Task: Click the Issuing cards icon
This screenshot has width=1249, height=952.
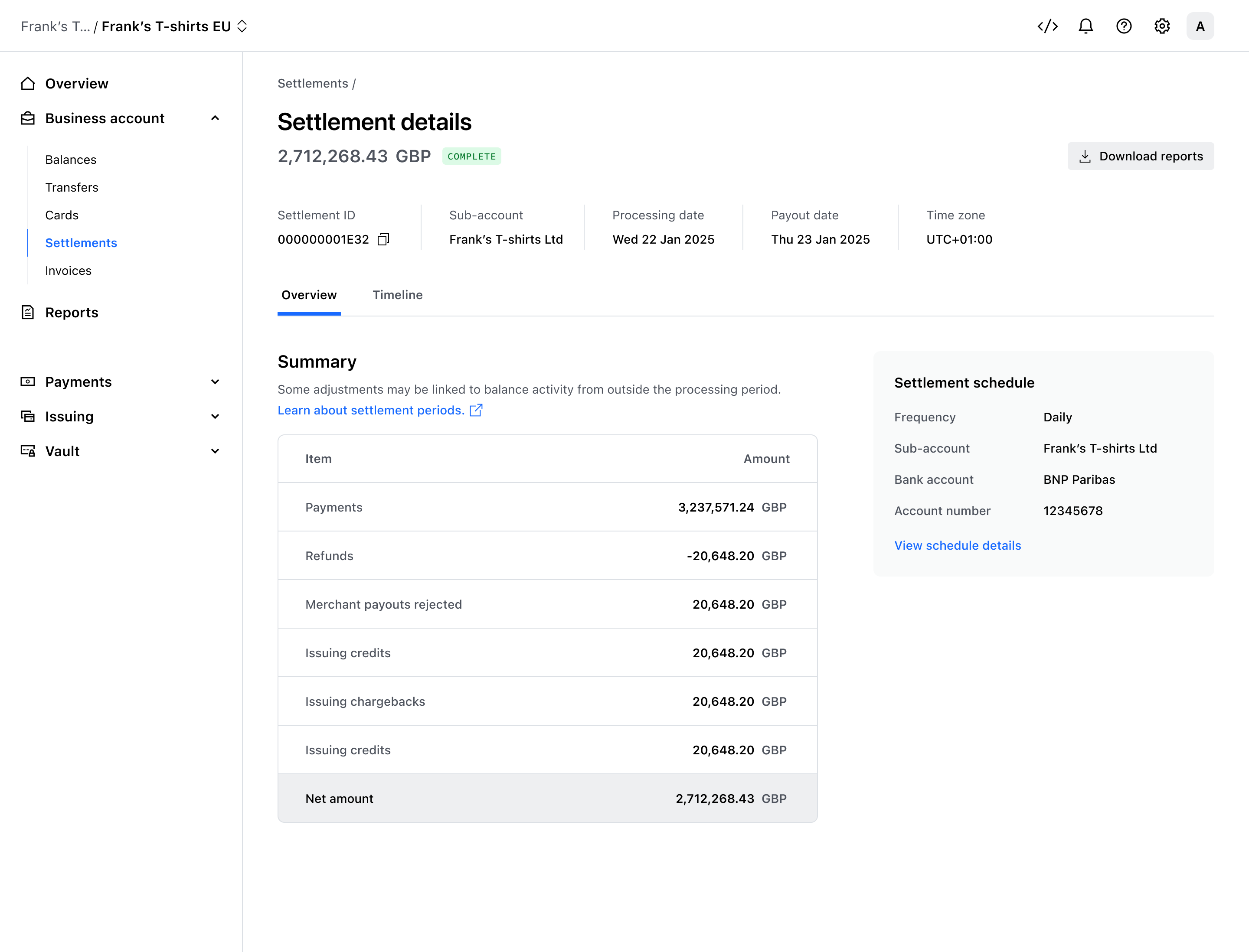Action: click(28, 417)
